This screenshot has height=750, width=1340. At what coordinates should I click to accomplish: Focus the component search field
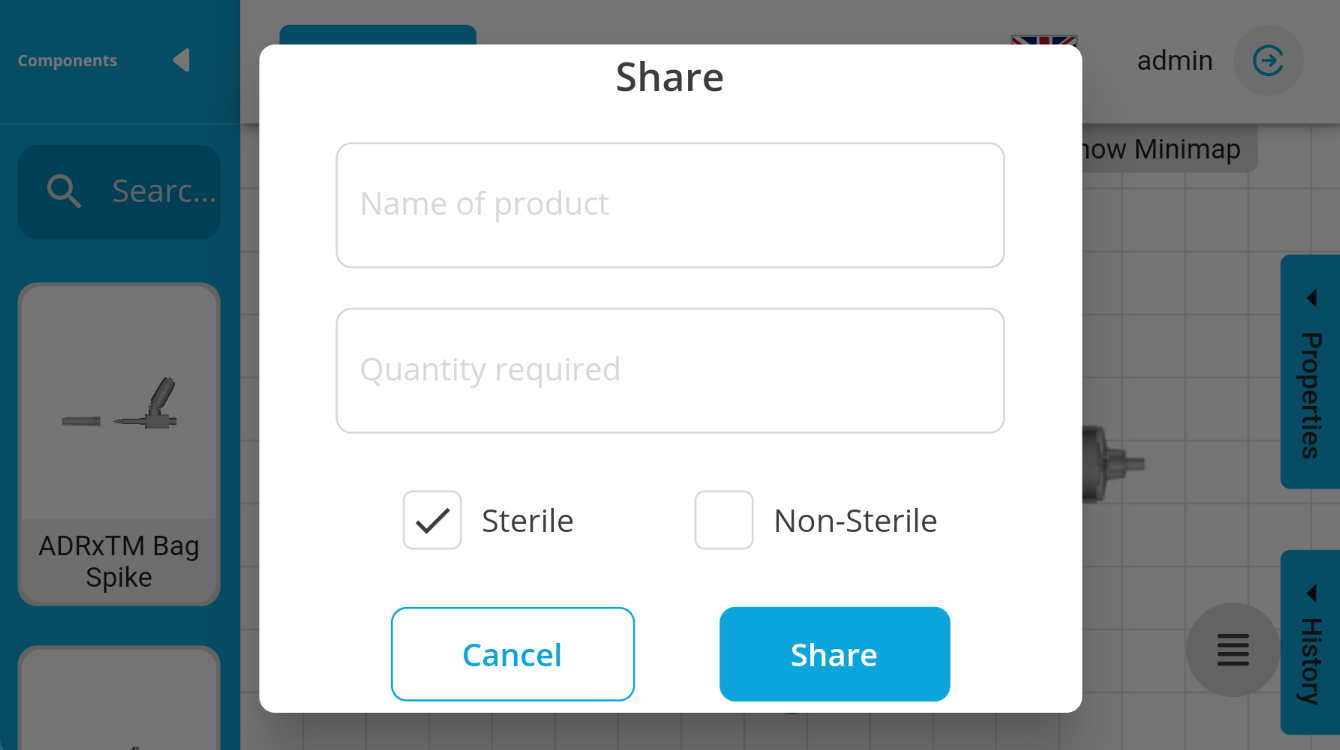[162, 191]
